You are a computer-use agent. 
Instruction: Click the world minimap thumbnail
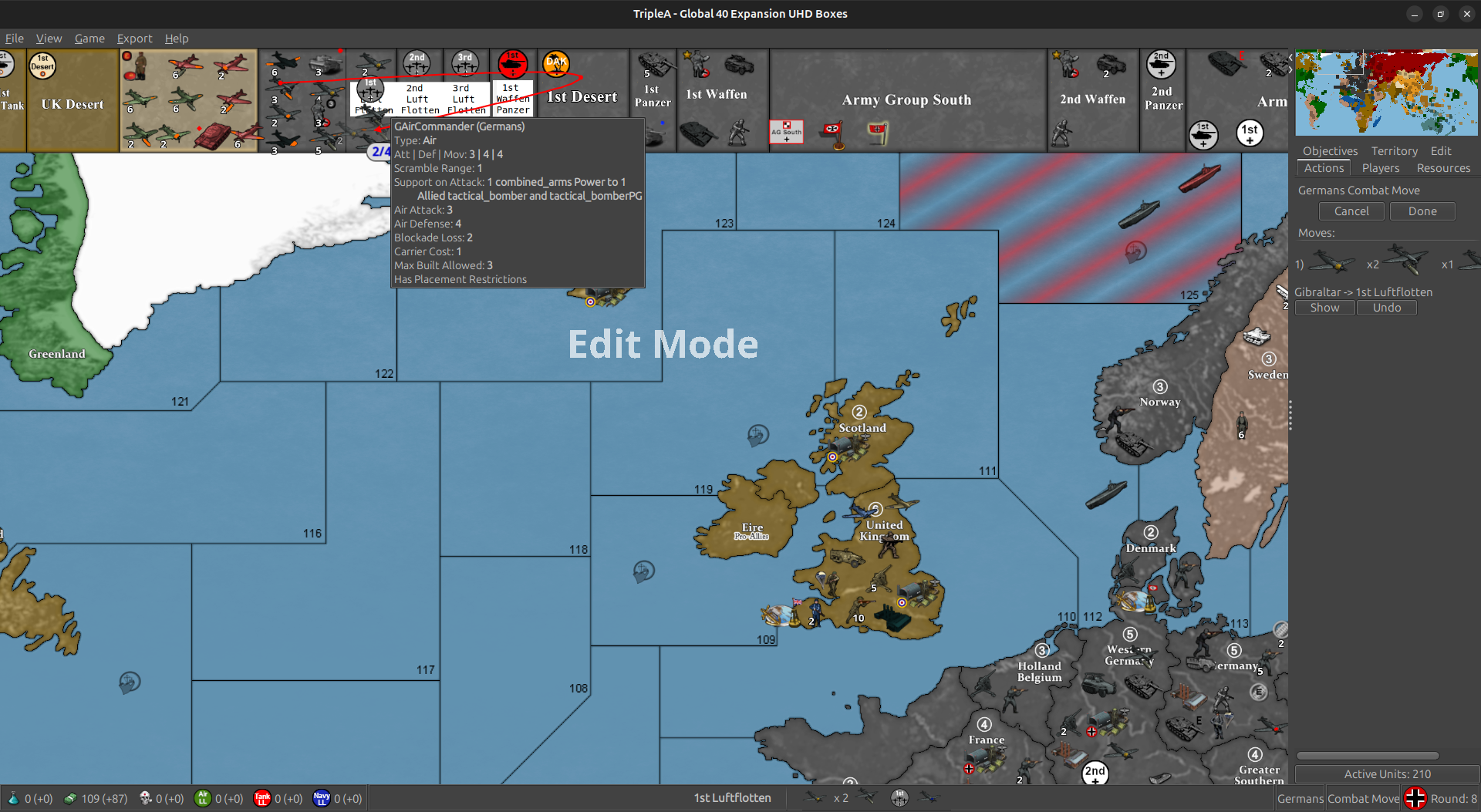1385,92
